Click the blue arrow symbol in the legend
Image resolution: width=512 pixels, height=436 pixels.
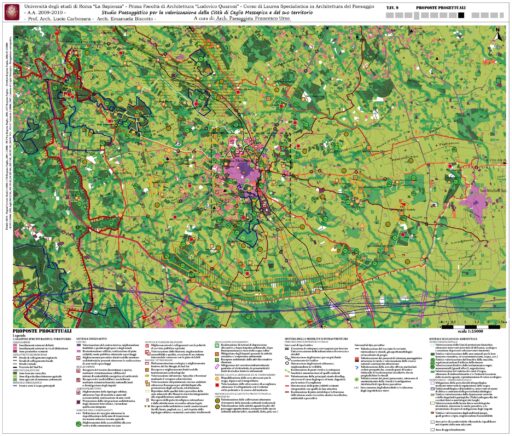tap(357, 368)
